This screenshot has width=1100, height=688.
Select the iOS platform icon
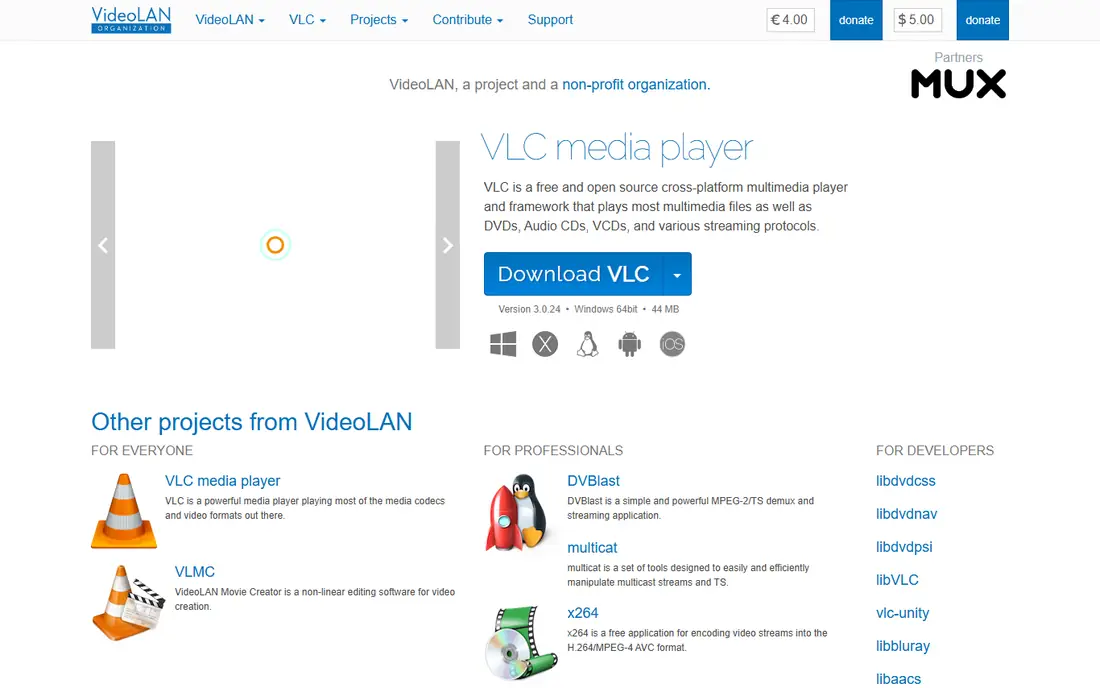click(x=672, y=344)
